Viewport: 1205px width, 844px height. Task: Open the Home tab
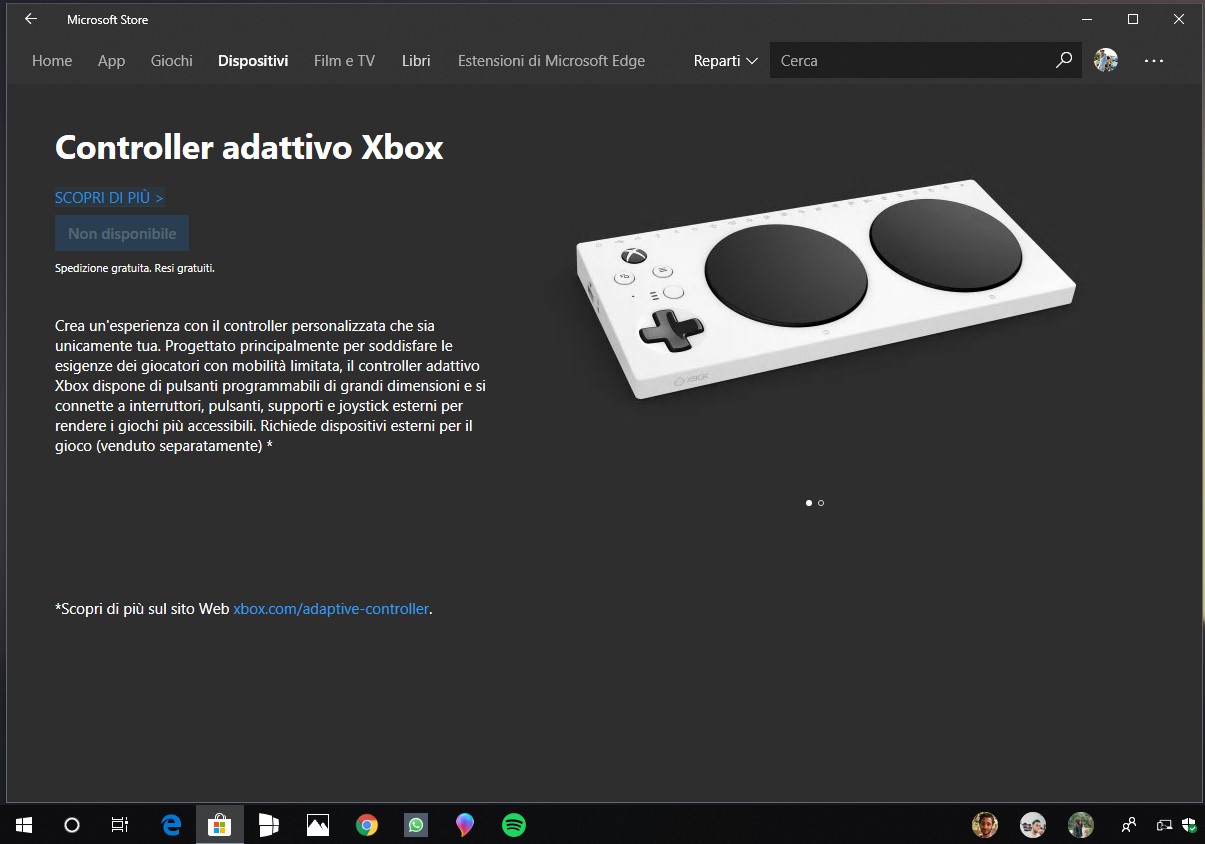(52, 61)
